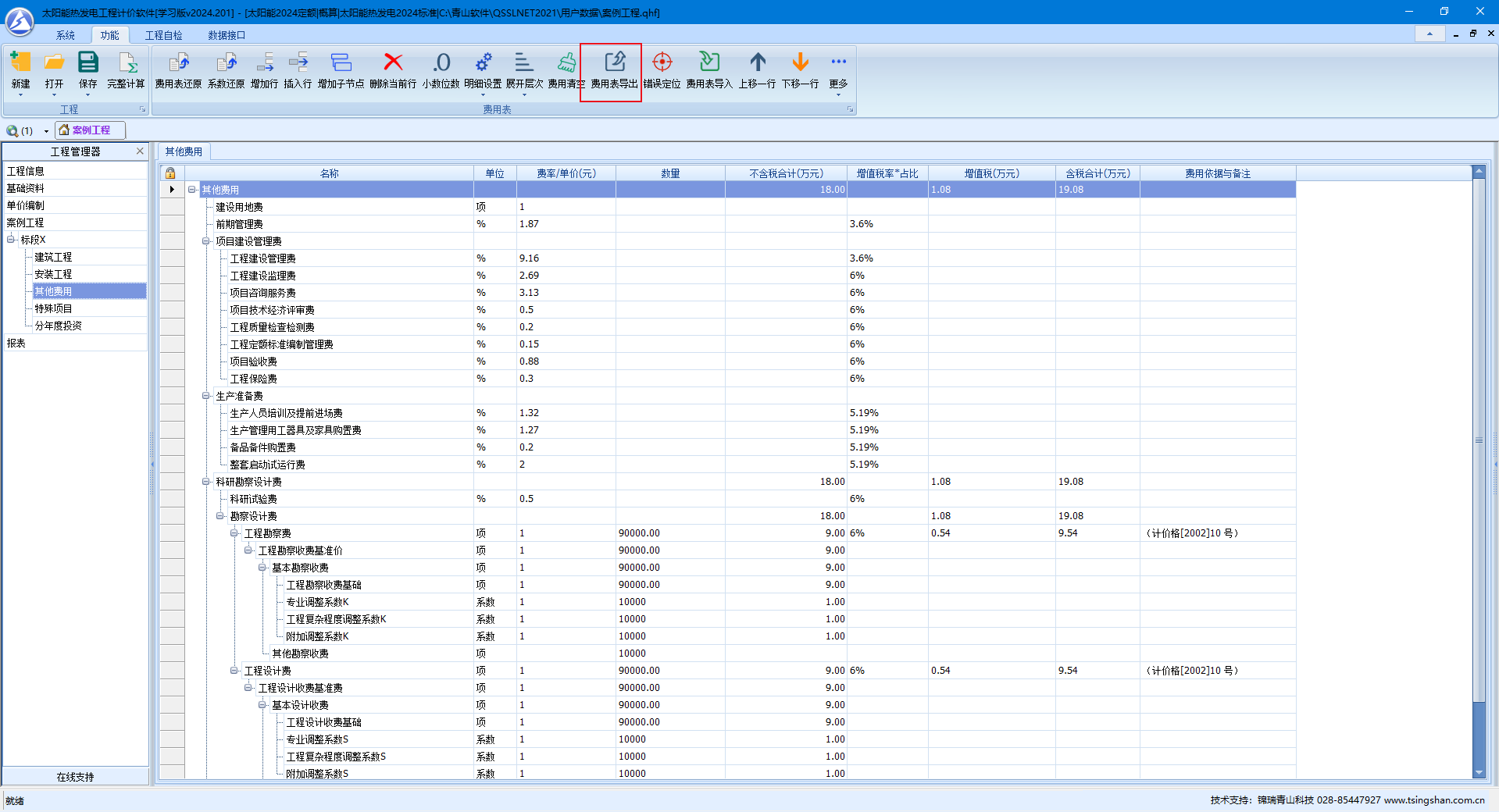Open 明细设置 detail settings gears icon
The width and height of the screenshot is (1499, 812).
point(483,62)
